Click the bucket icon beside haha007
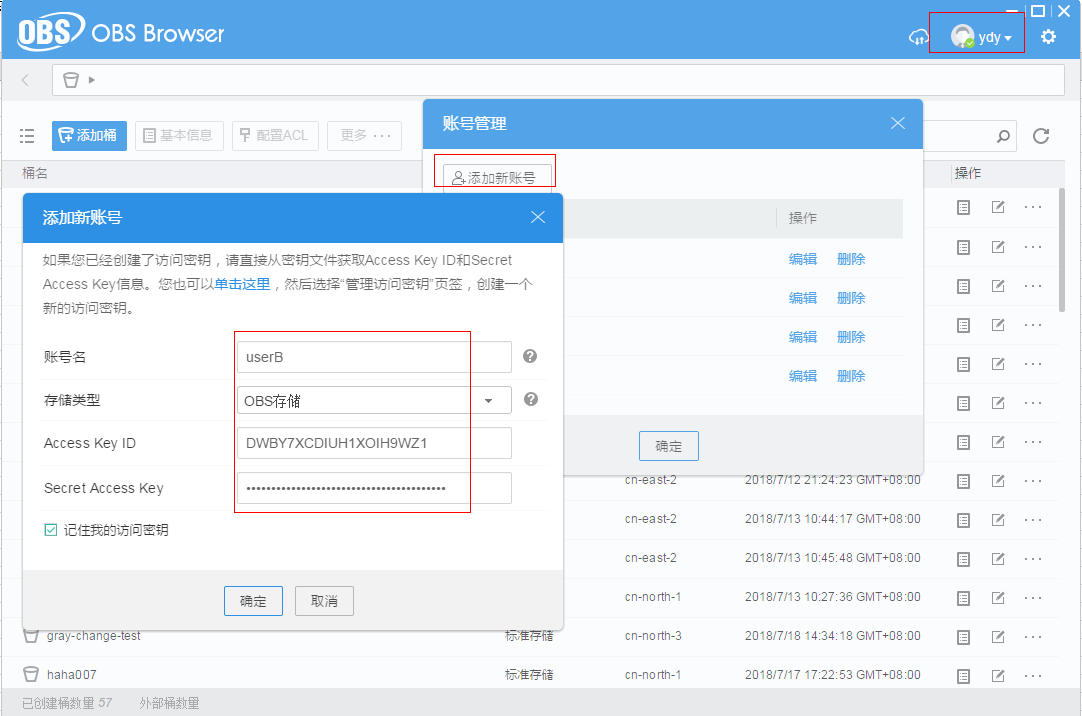 31,674
